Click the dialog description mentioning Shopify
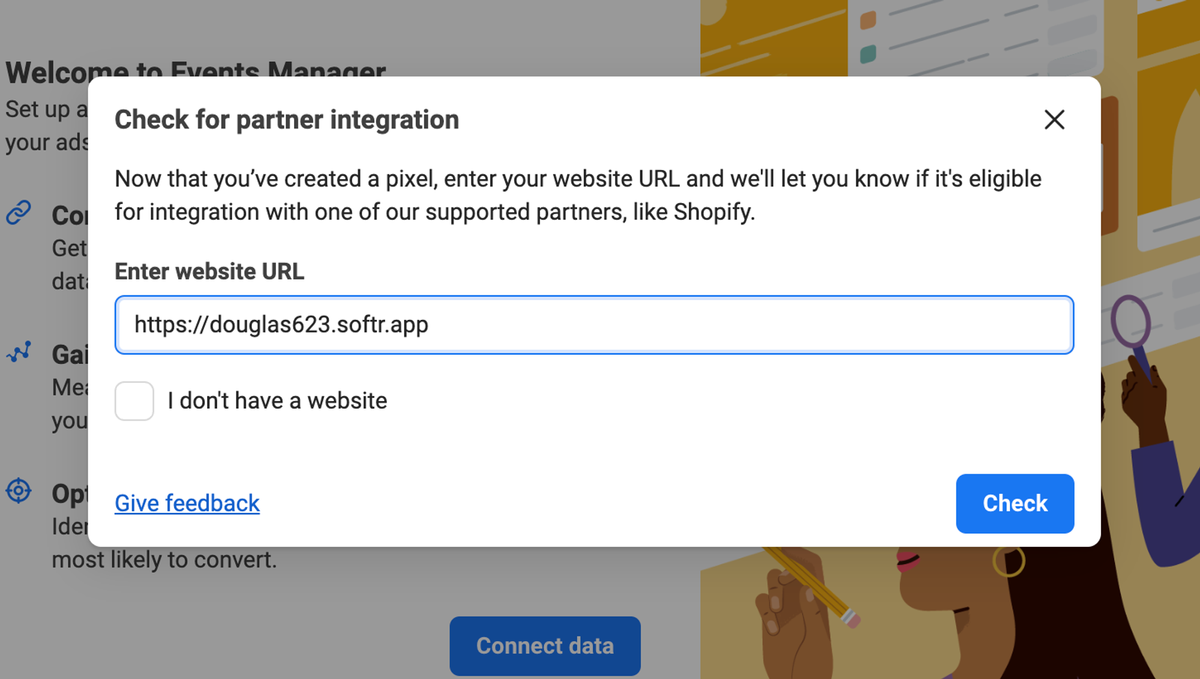The image size is (1200, 679). (578, 196)
